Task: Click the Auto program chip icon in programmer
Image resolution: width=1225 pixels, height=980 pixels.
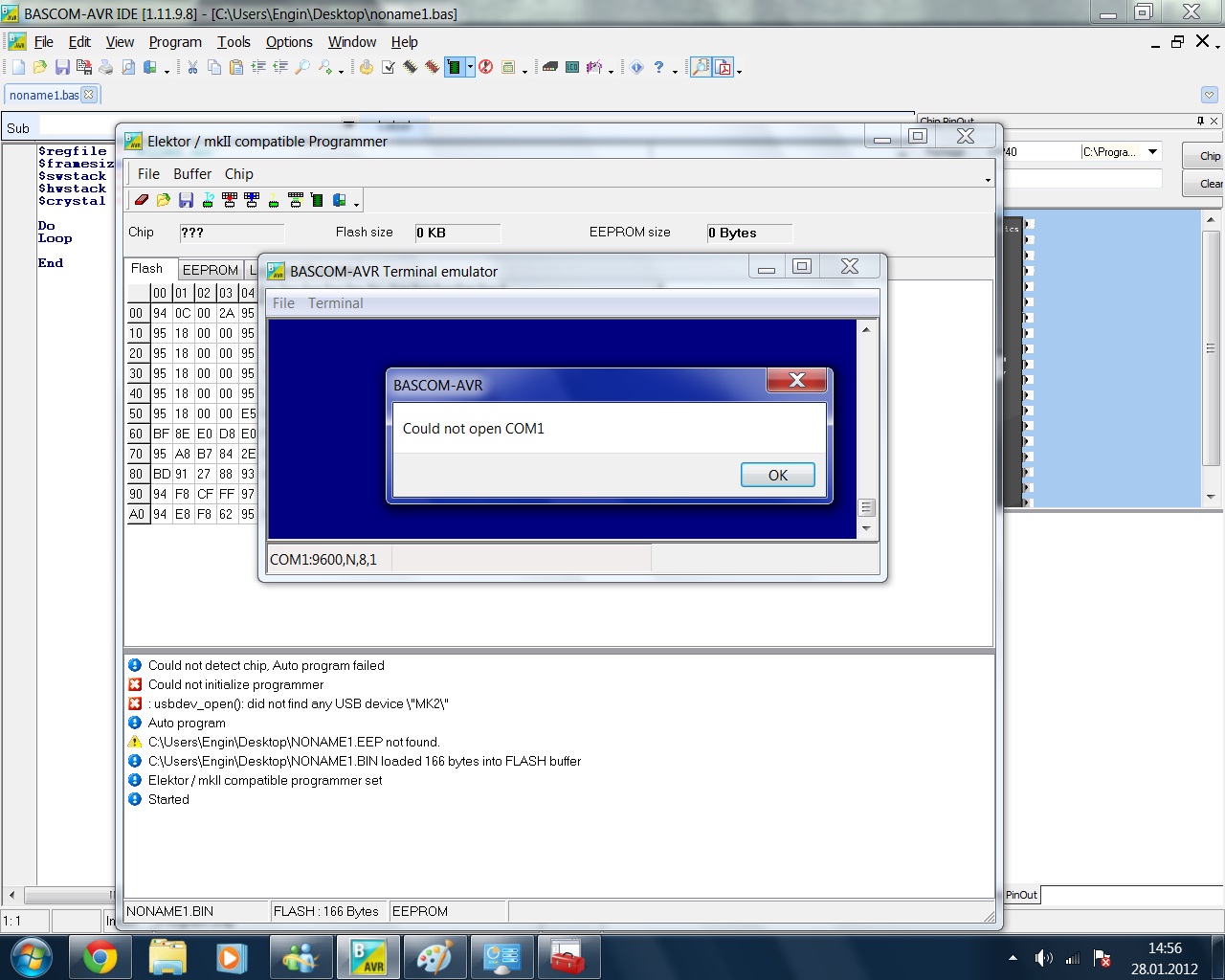Action: point(317,200)
